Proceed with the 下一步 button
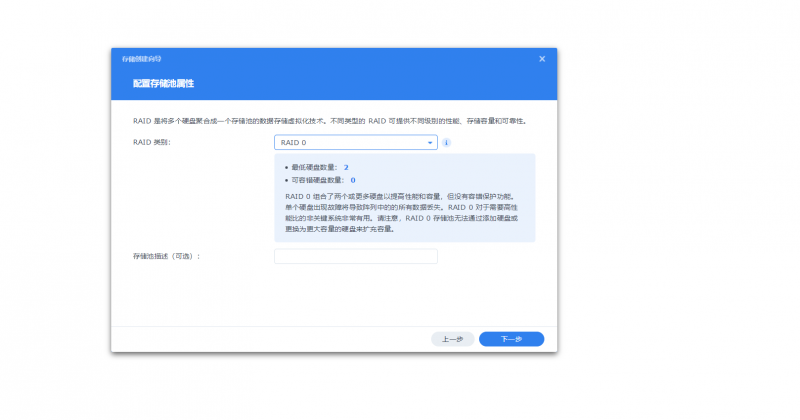This screenshot has height=420, width=800. [511, 339]
